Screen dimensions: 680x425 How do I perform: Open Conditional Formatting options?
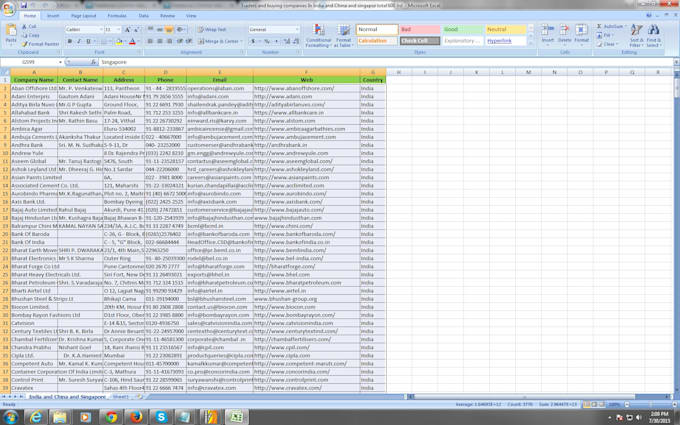pos(317,36)
